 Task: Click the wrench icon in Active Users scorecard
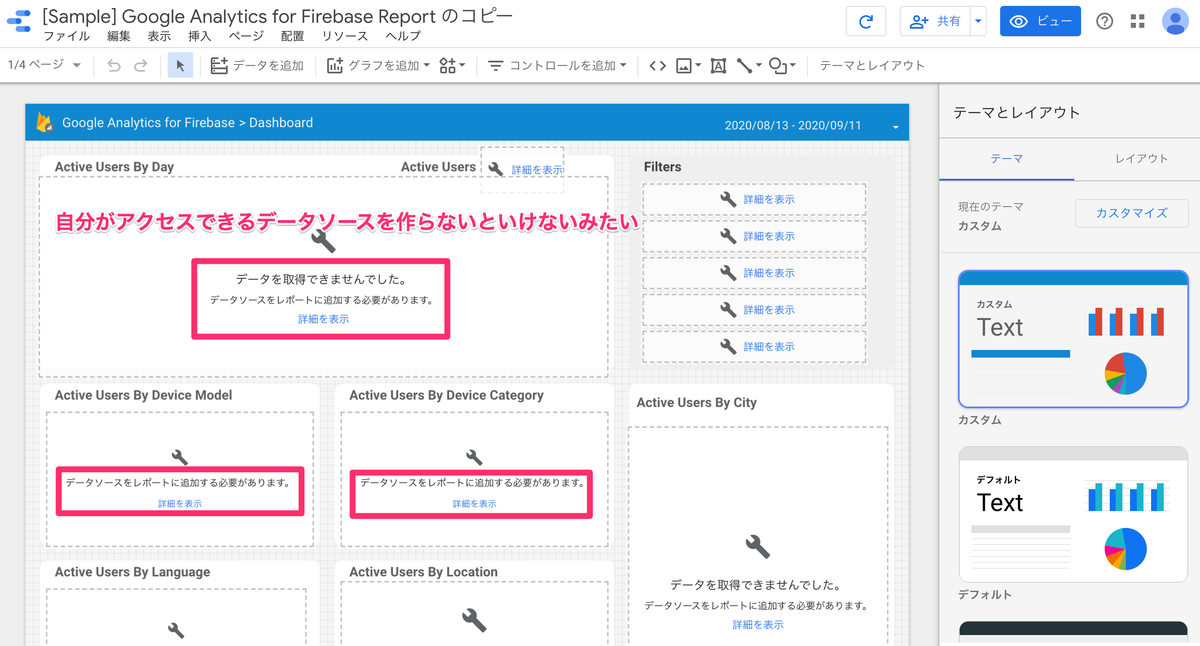pos(496,169)
